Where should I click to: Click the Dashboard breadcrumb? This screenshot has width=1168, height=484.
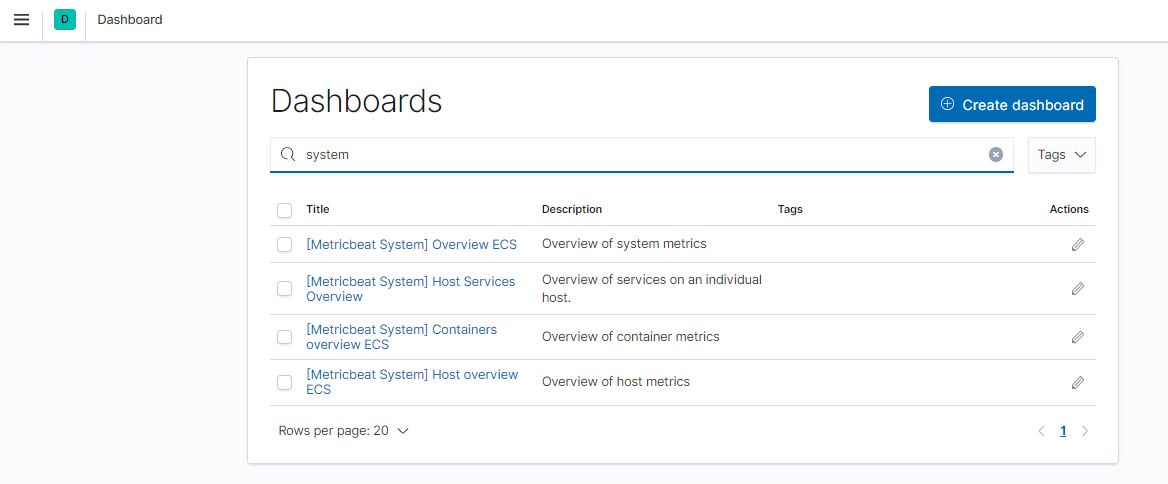click(130, 20)
